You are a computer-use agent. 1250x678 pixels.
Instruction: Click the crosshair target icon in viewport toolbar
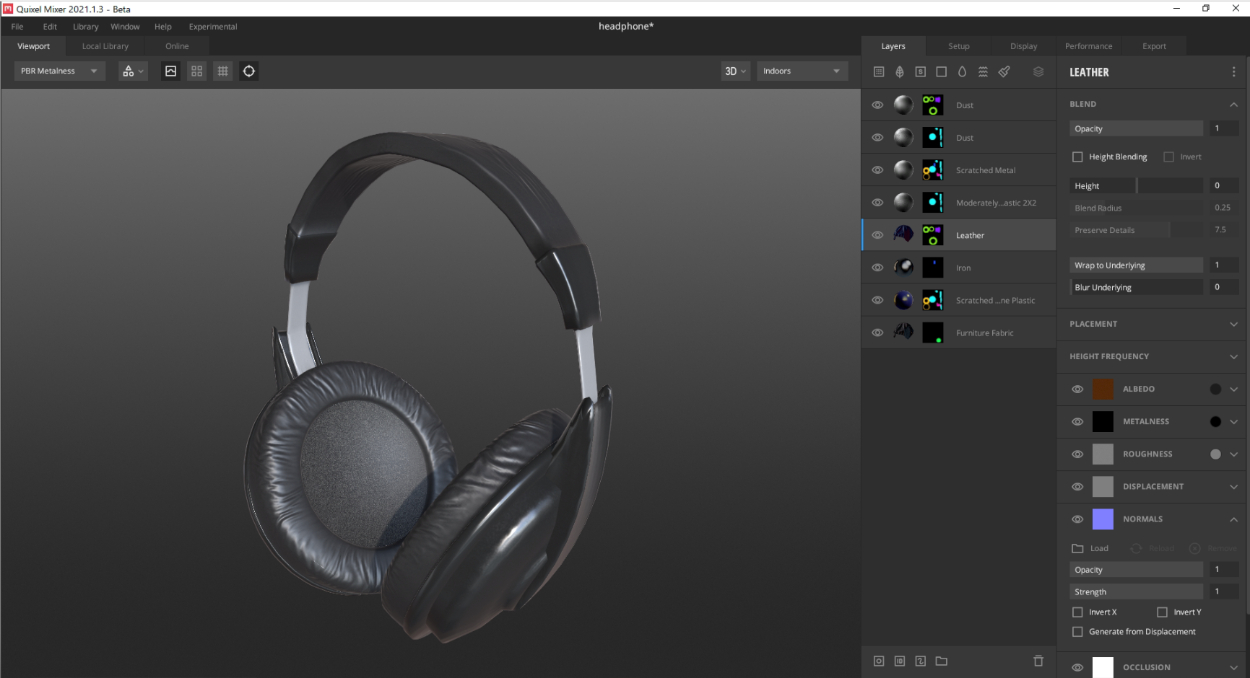(x=249, y=71)
